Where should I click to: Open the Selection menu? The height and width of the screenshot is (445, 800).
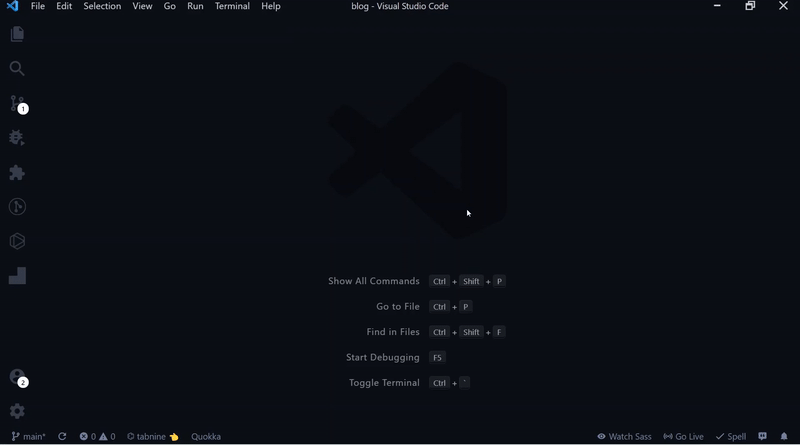102,6
